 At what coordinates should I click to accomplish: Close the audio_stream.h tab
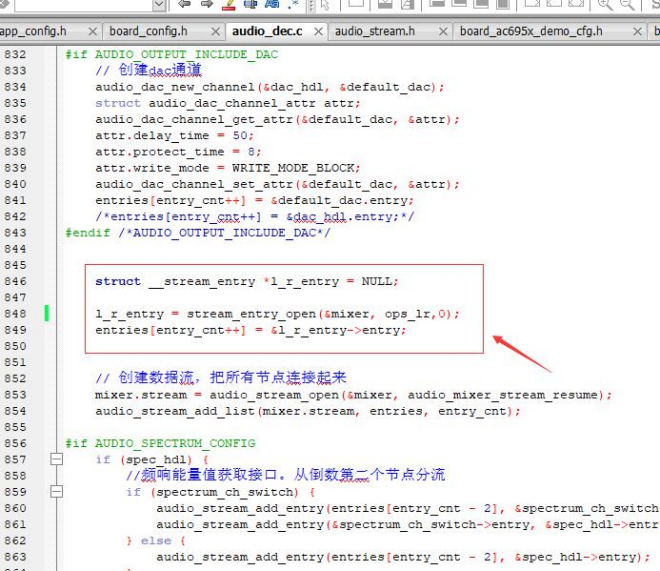443,32
